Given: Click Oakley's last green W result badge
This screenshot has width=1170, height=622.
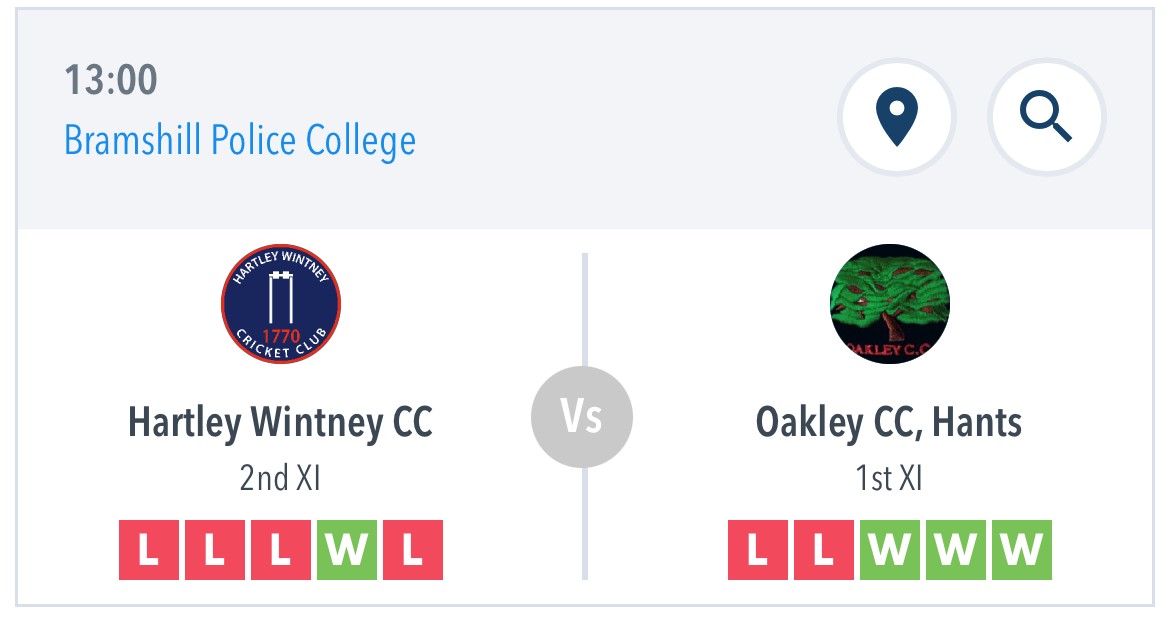Looking at the screenshot, I should coord(1022,550).
